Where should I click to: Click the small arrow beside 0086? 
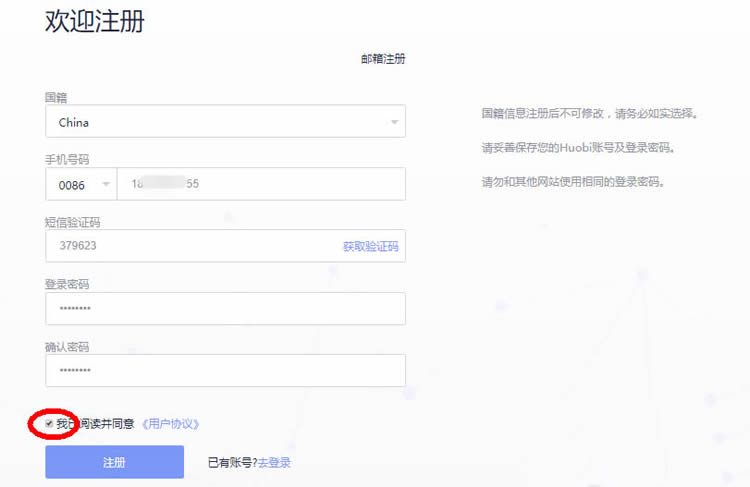tap(105, 185)
